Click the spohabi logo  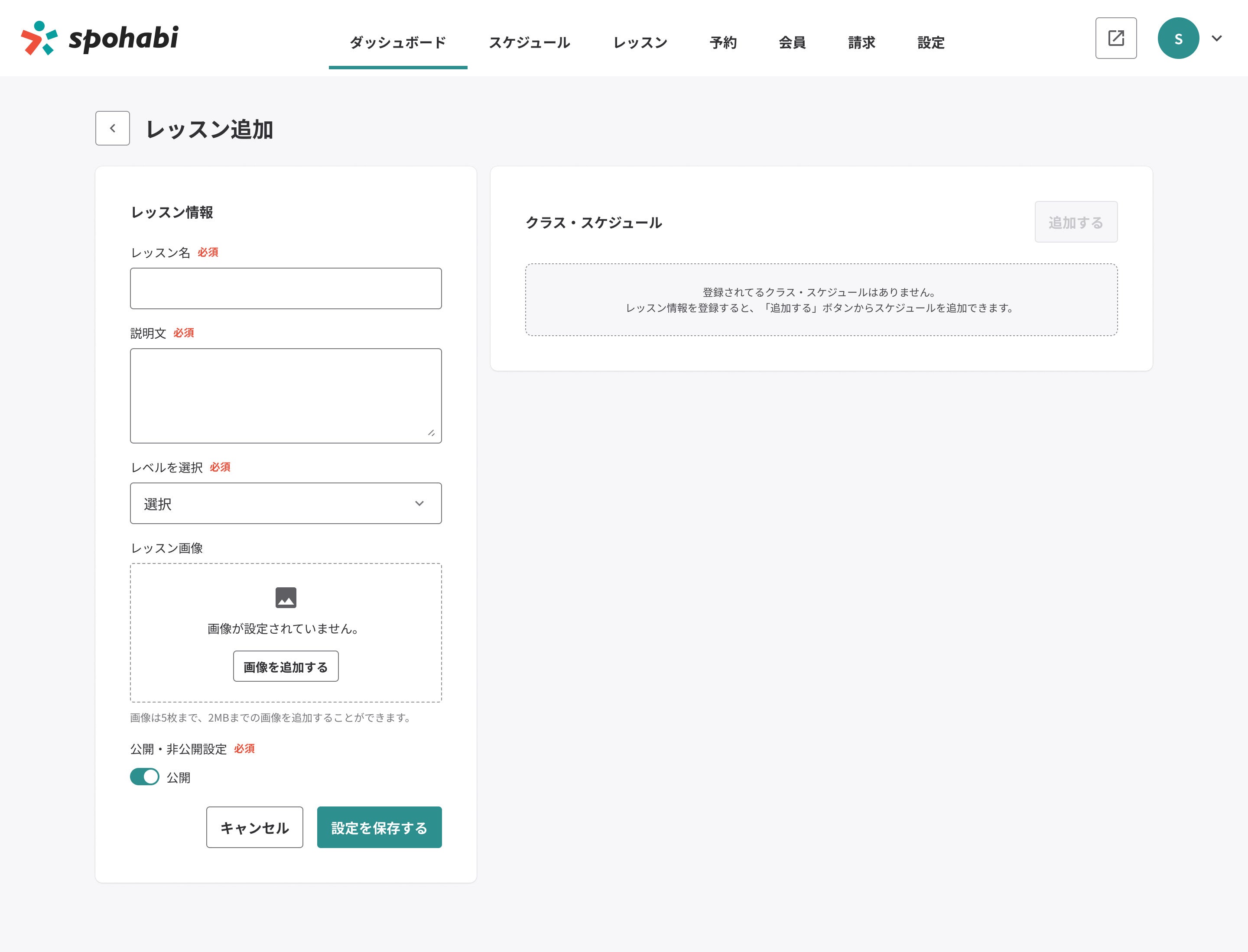tap(100, 39)
